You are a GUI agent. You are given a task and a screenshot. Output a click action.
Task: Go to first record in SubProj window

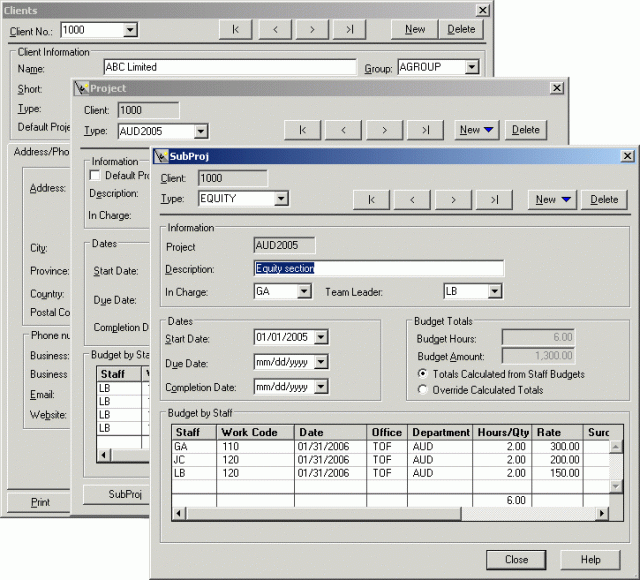[x=372, y=199]
